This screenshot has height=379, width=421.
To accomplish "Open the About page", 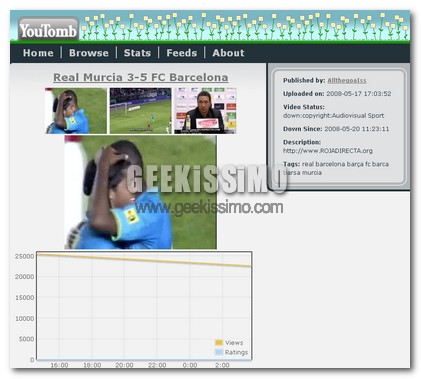I will (x=228, y=53).
